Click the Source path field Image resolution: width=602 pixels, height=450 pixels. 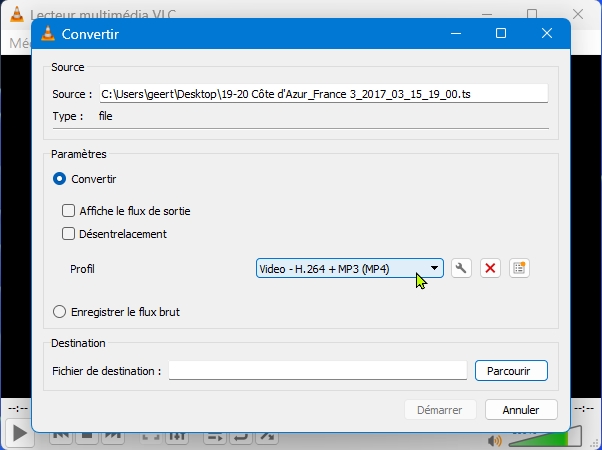pos(324,94)
